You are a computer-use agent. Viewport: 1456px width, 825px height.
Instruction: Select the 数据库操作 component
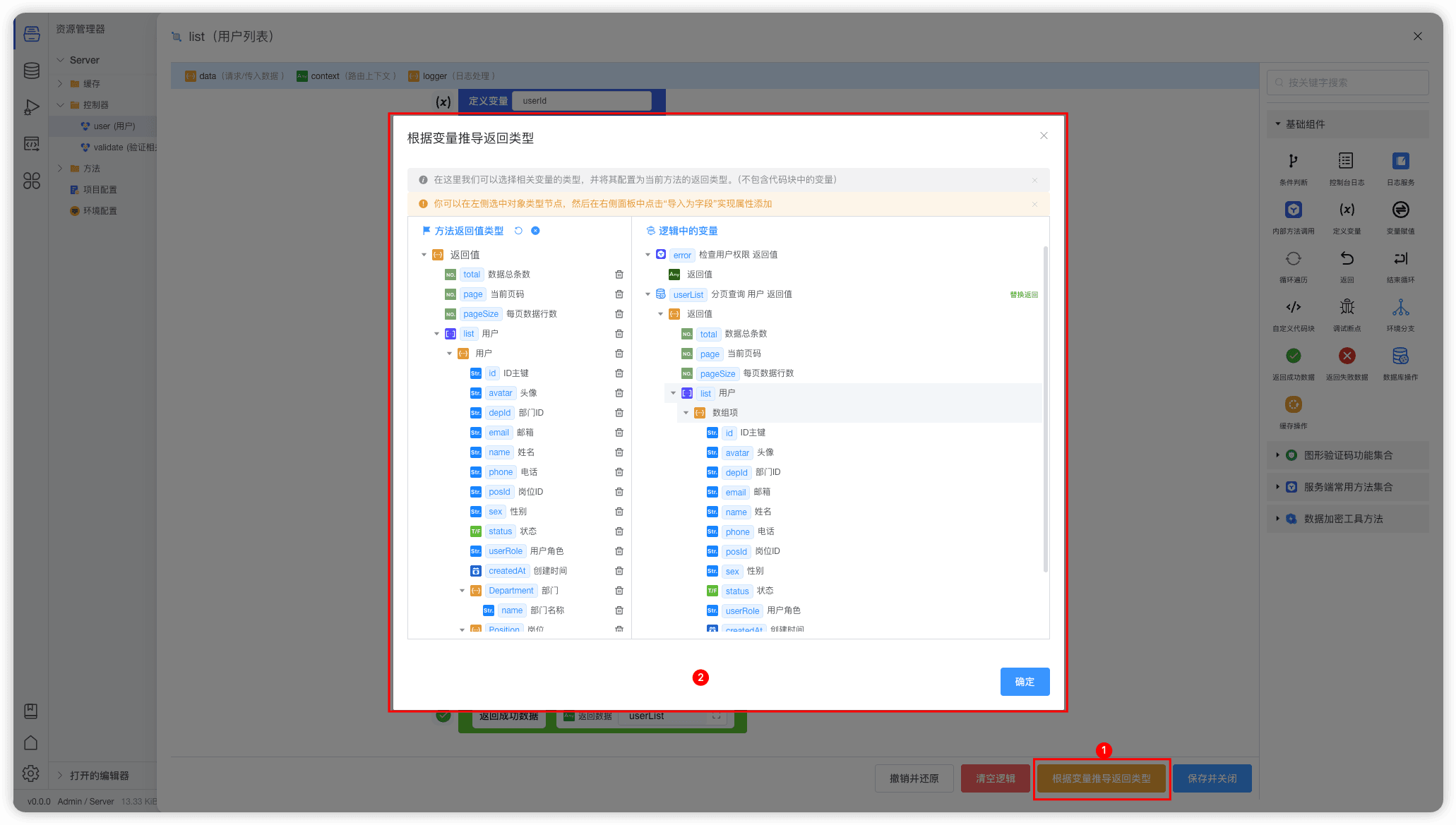1400,364
